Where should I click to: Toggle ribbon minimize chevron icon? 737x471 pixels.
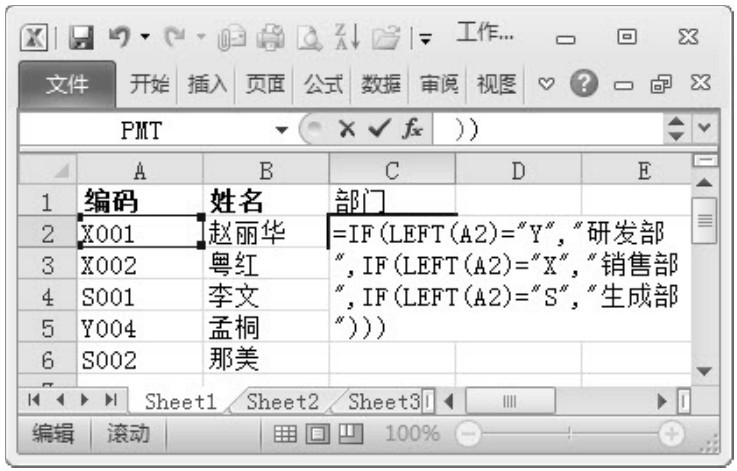[x=546, y=85]
